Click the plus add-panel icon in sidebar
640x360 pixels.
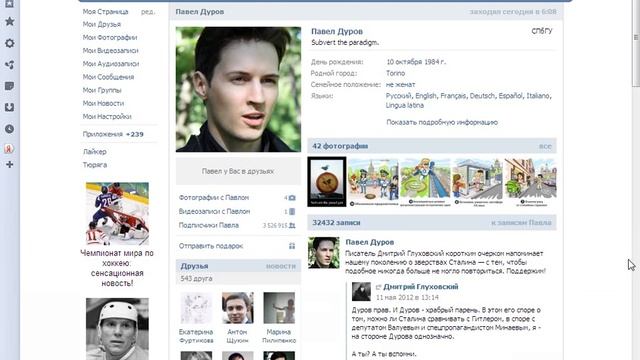coord(9,164)
